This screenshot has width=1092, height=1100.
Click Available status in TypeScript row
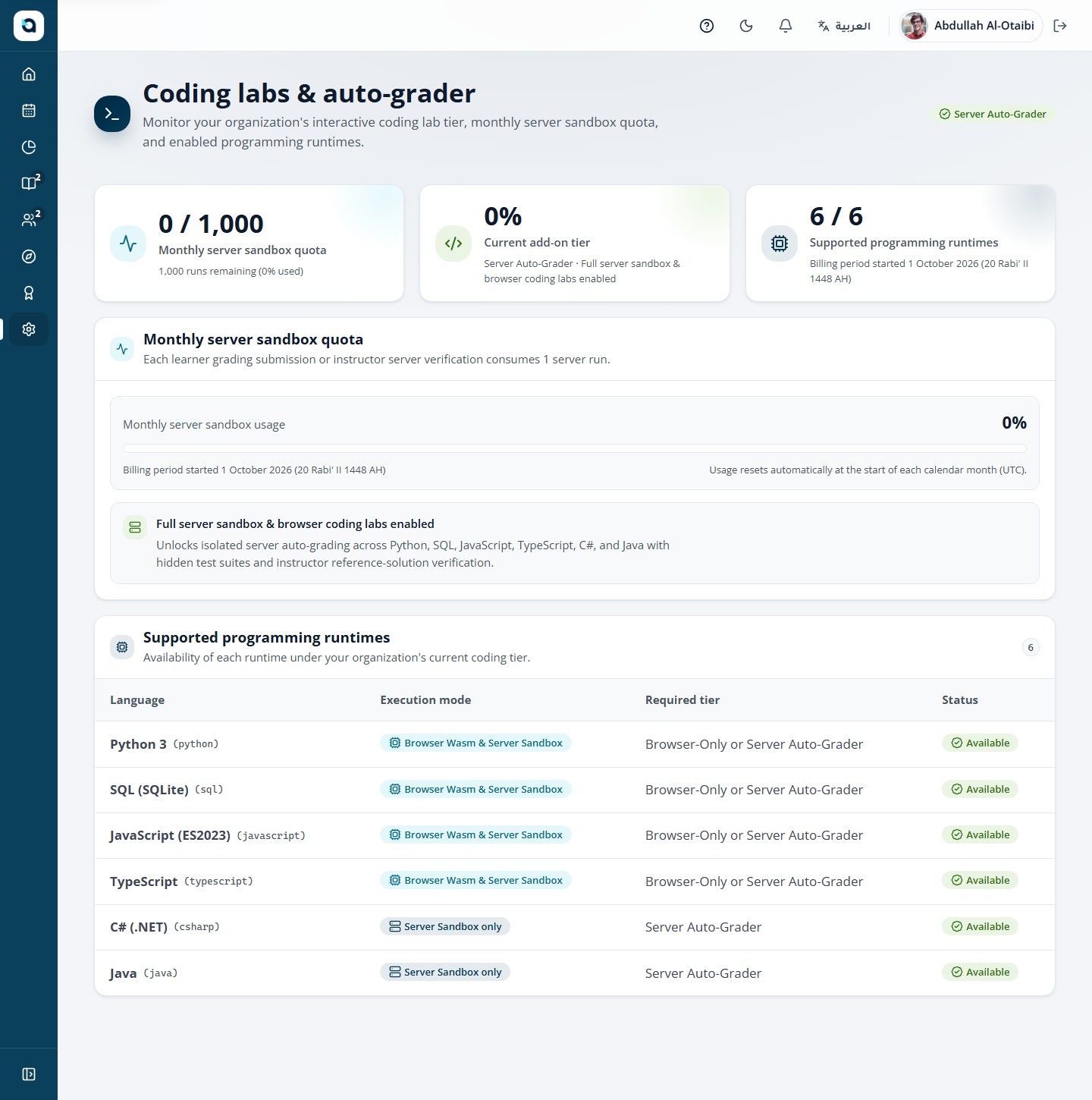pos(980,880)
